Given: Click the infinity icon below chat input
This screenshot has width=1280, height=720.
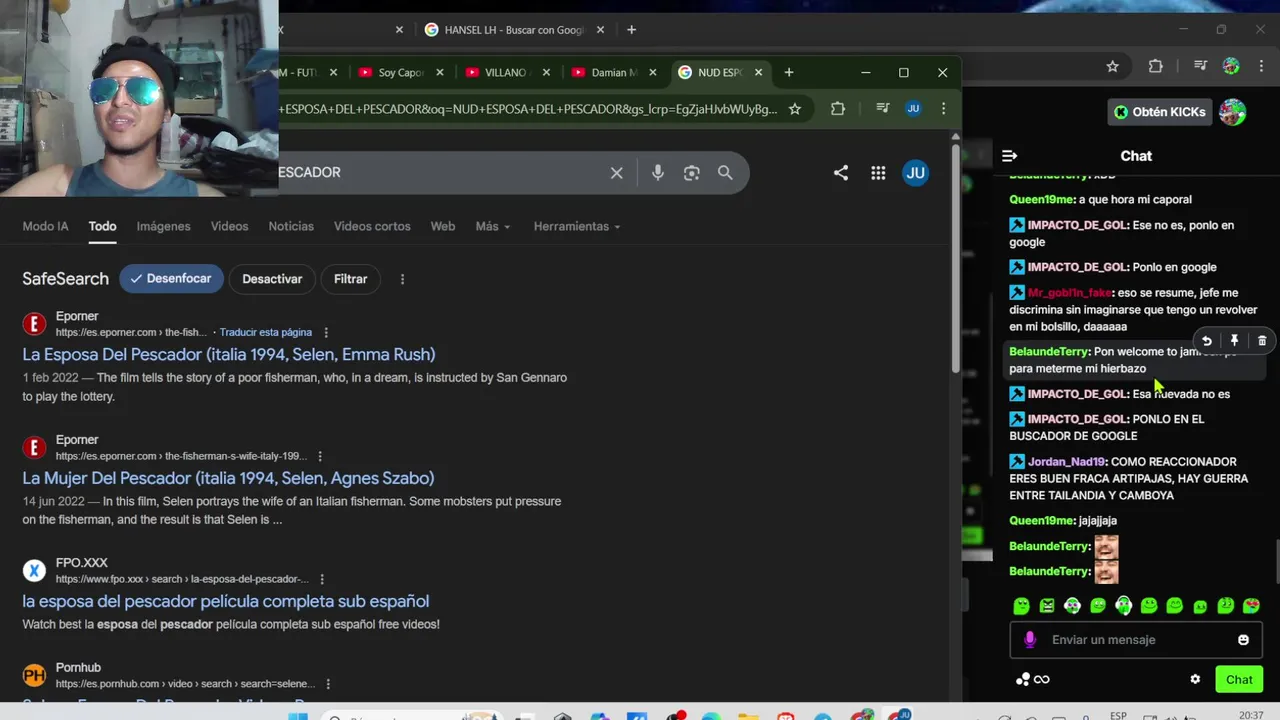Looking at the screenshot, I should [x=1042, y=680].
